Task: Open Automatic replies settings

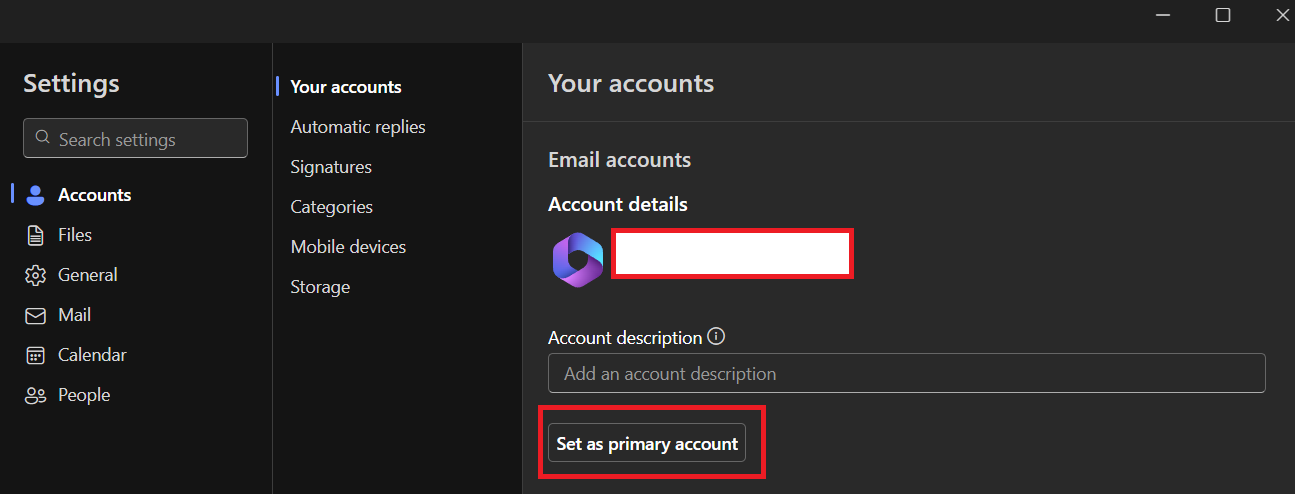Action: 358,127
